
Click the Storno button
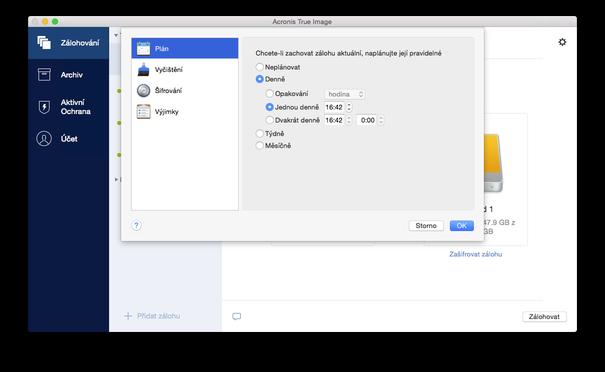(x=426, y=226)
